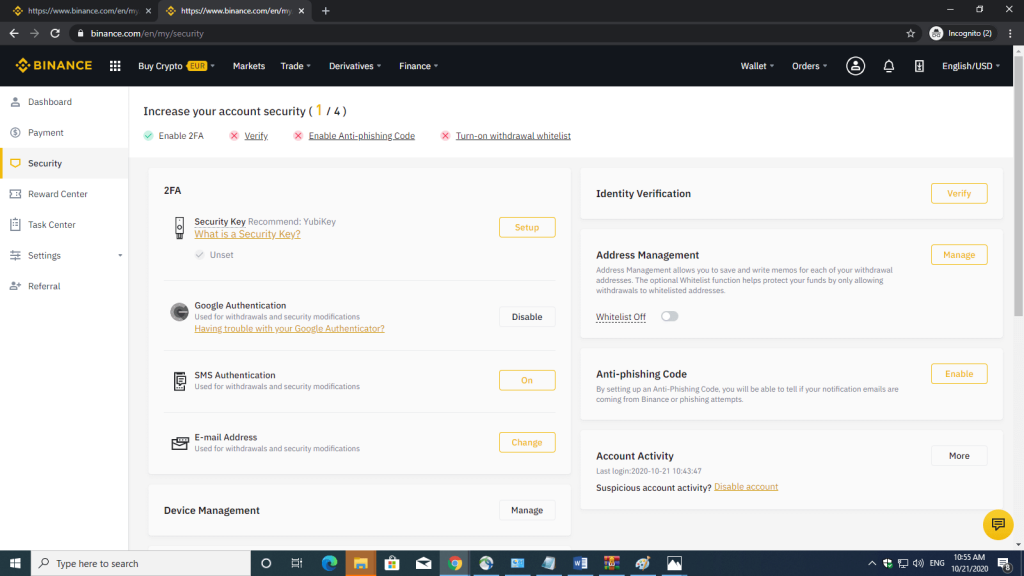Screen dimensions: 1024x576
Task: Open 'What is a Security Key?' link
Action: tap(247, 234)
